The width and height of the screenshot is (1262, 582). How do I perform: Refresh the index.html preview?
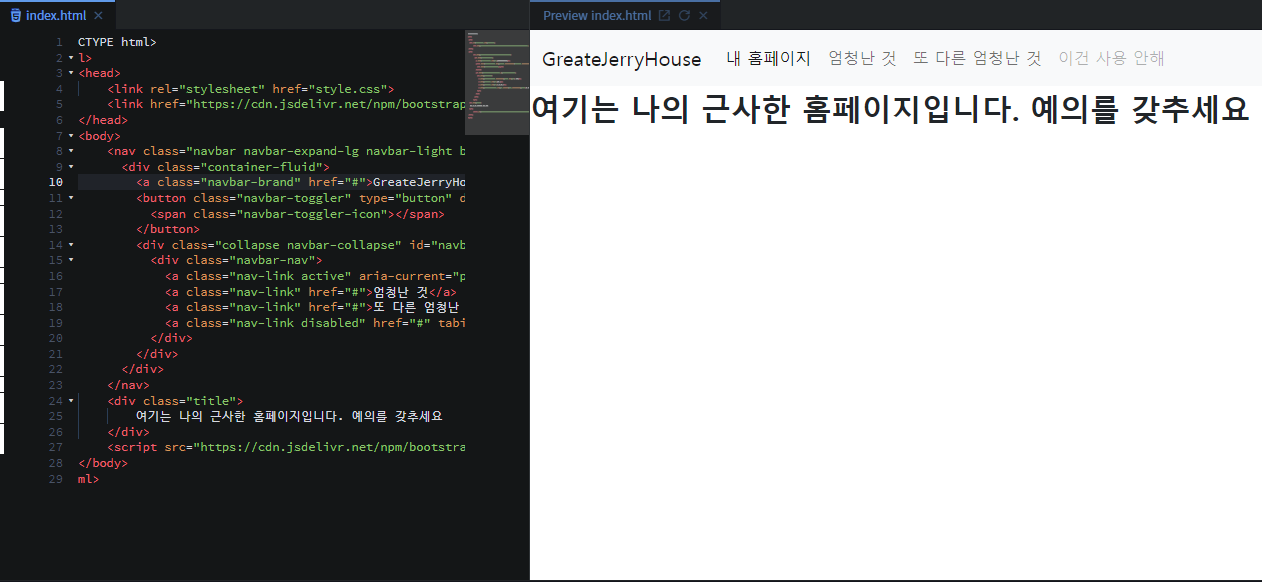(x=685, y=15)
